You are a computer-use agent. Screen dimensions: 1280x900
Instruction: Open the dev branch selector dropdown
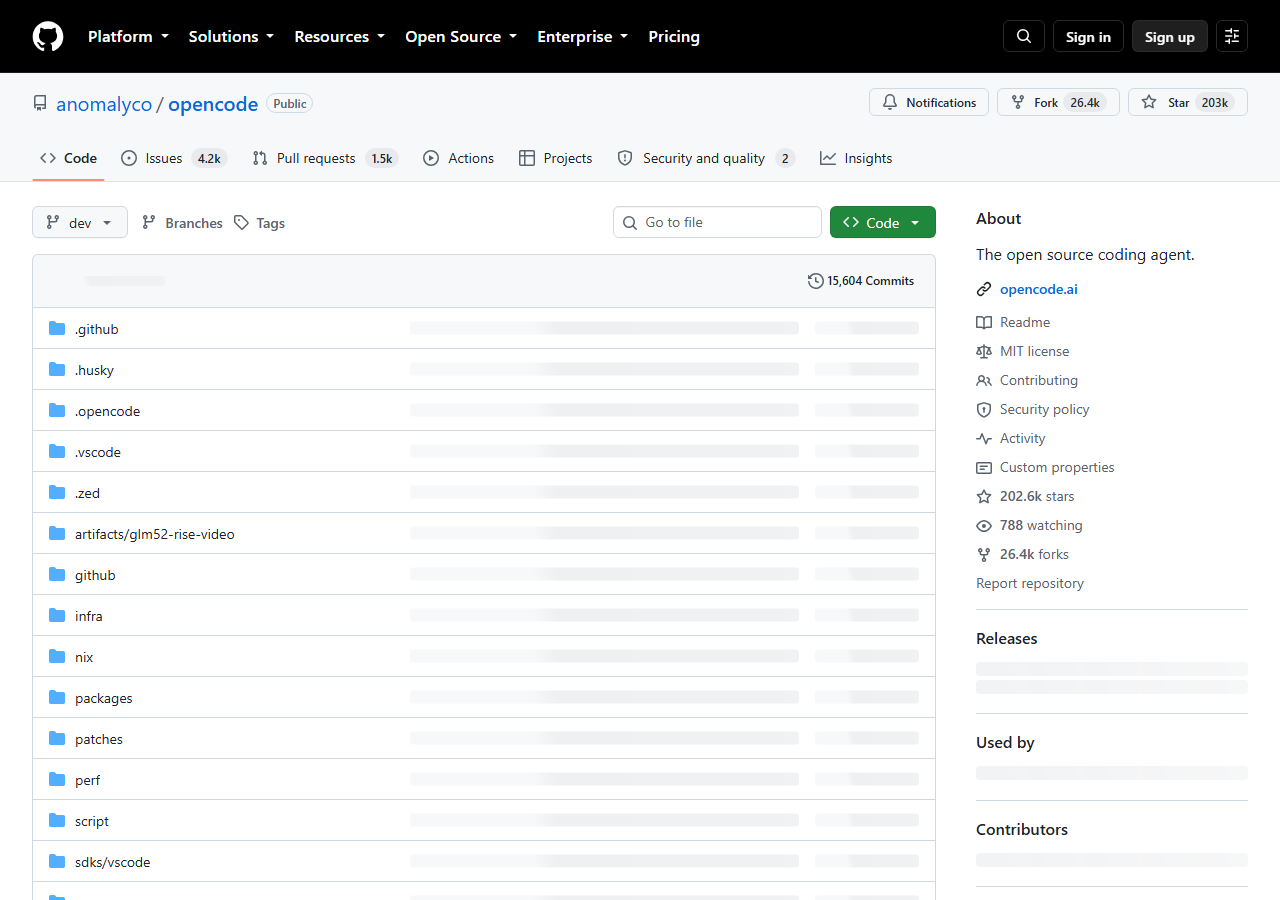[x=80, y=222]
